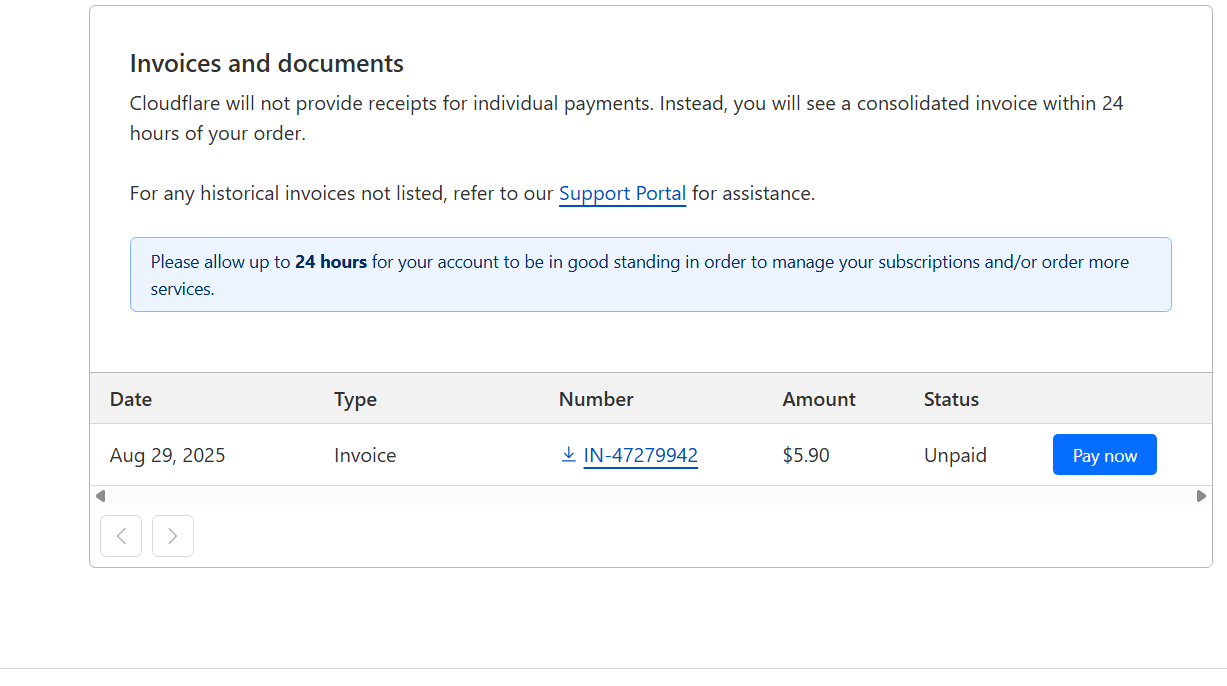Open the Support Portal link
This screenshot has height=686, width=1227.
coord(622,194)
